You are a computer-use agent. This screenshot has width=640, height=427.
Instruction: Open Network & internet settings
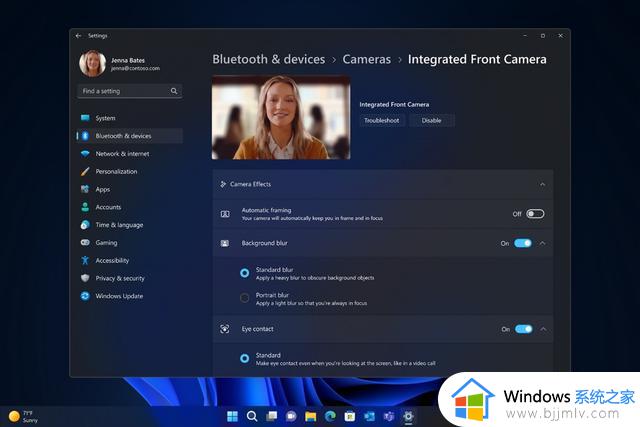[x=129, y=154]
